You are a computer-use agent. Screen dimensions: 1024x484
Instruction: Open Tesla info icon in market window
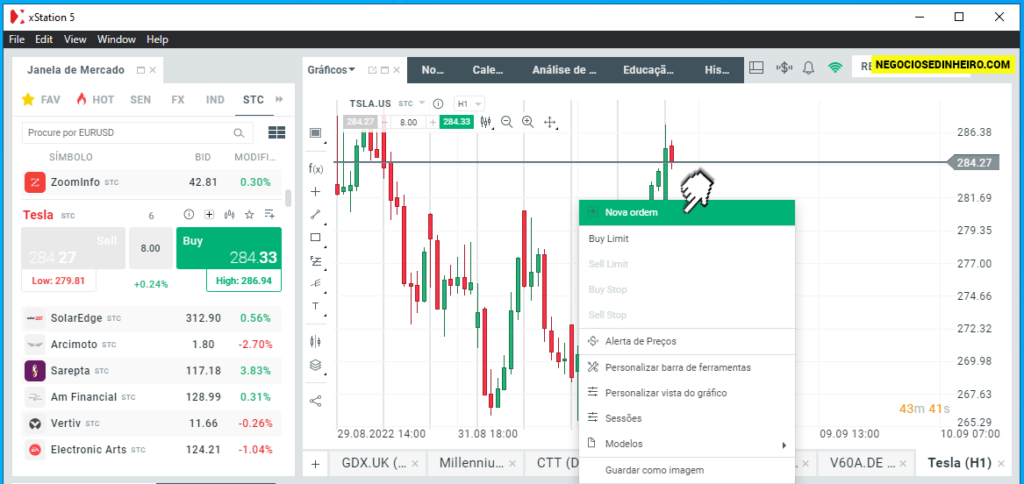tap(189, 214)
